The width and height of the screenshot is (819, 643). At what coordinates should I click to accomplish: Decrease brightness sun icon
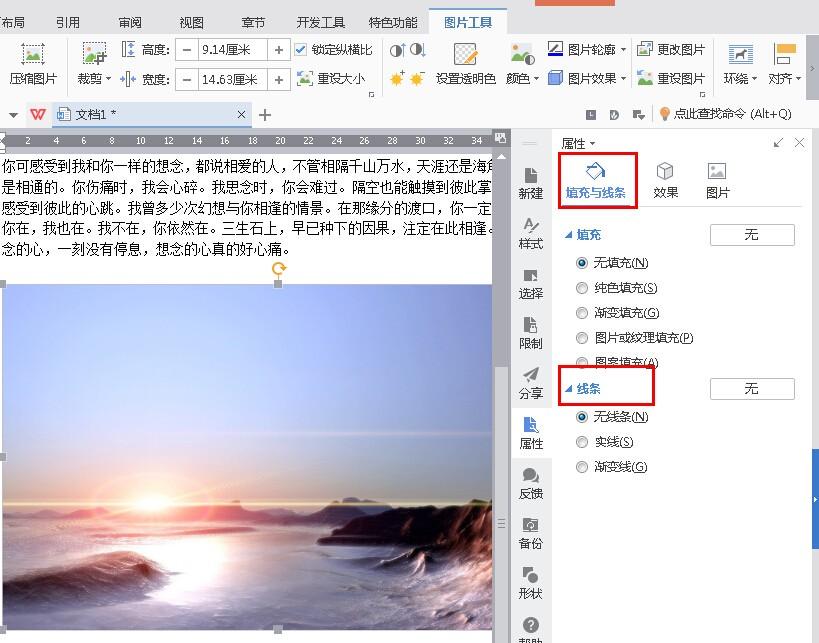pos(417,79)
